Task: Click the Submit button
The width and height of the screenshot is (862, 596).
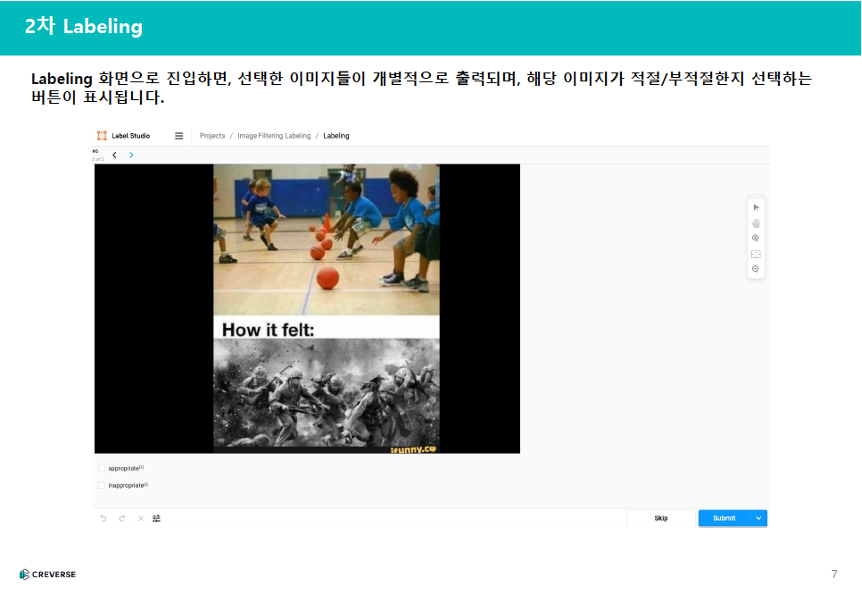Action: (725, 518)
